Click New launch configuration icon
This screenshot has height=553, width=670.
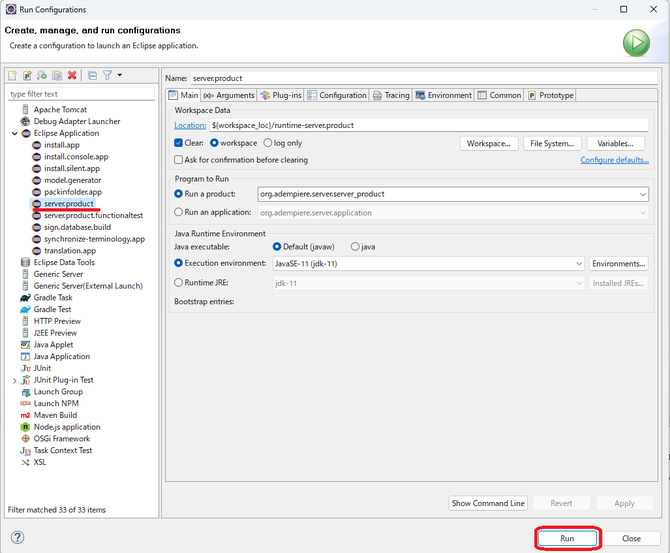[x=12, y=75]
